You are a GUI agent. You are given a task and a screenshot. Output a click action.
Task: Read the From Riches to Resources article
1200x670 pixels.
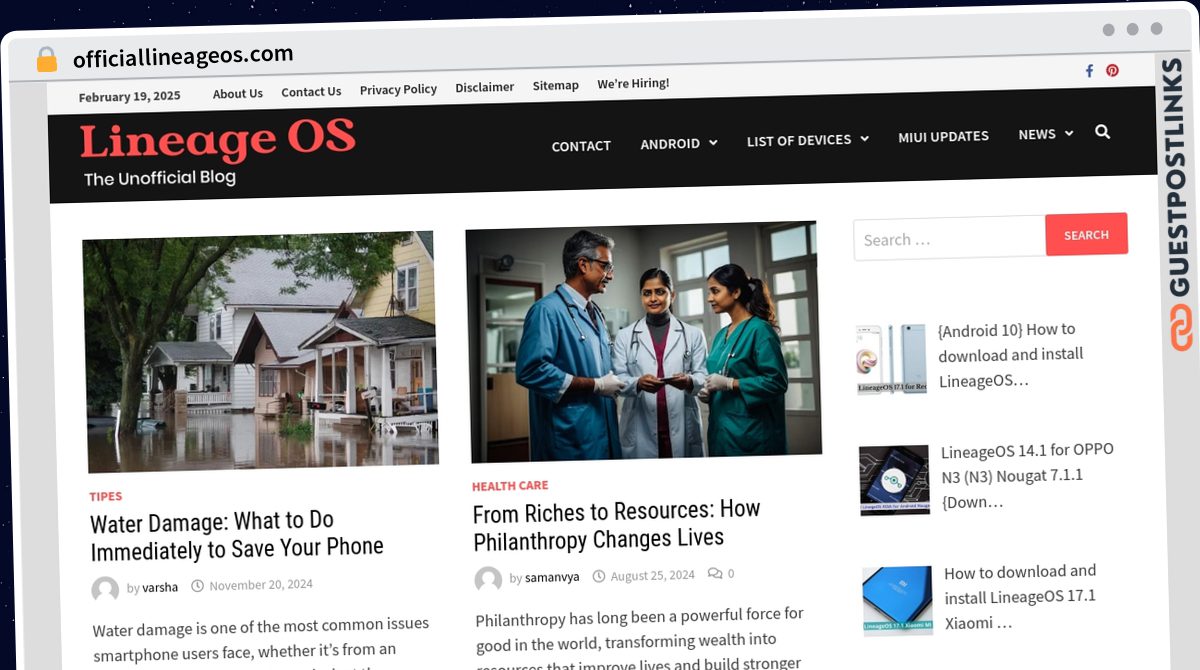click(617, 525)
